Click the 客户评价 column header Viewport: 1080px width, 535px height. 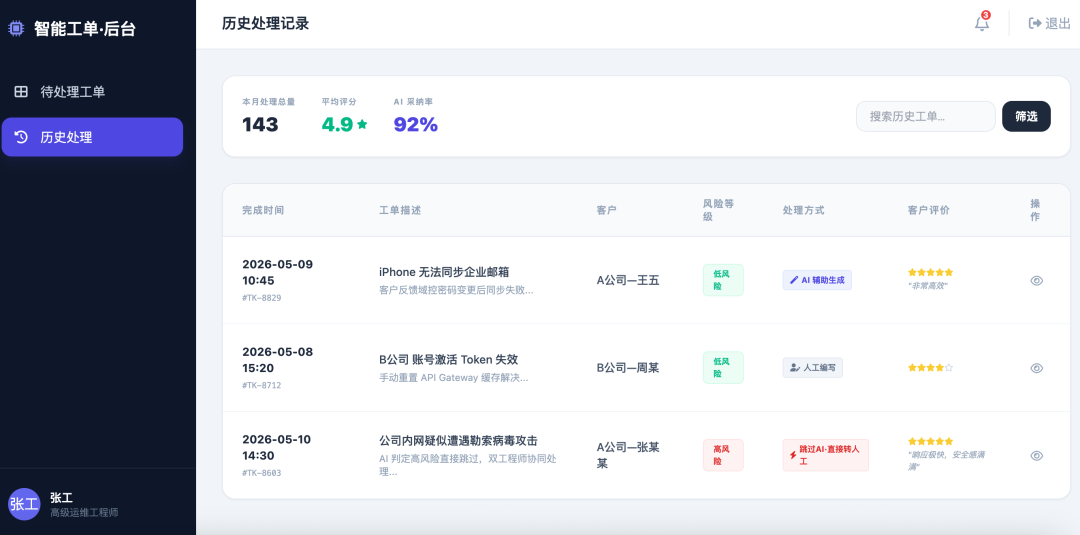(x=928, y=210)
